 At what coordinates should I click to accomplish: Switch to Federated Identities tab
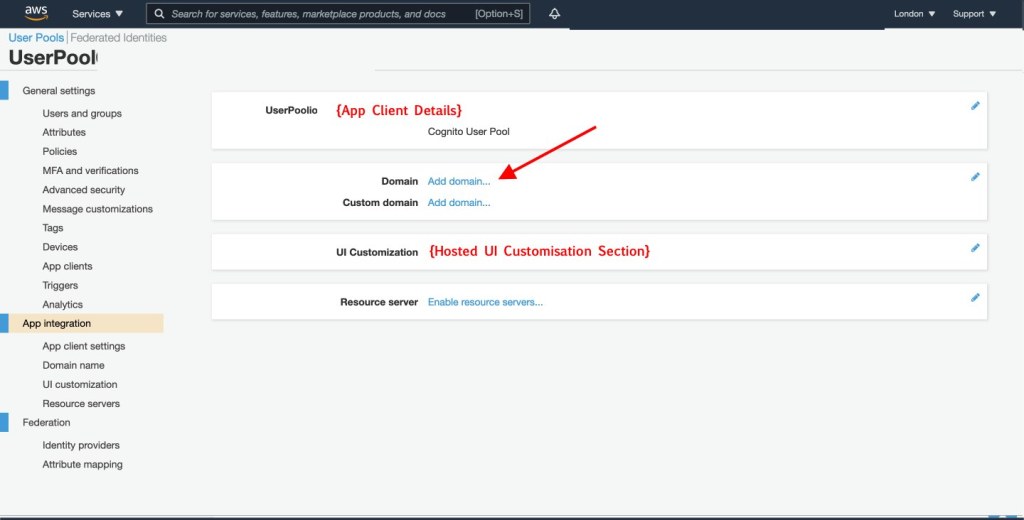pyautogui.click(x=118, y=38)
